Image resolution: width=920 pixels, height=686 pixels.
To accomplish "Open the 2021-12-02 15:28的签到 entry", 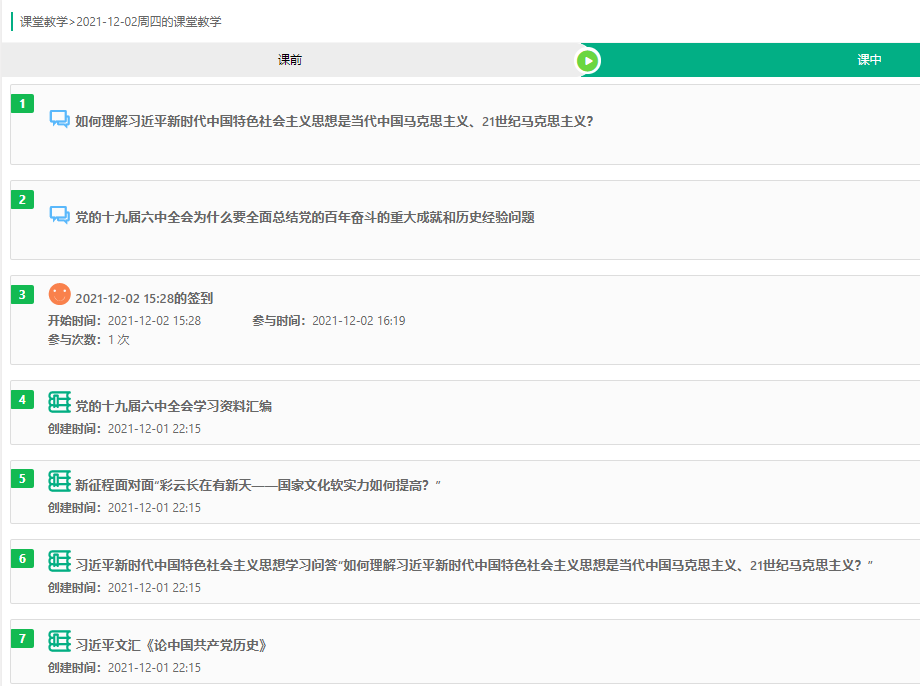I will pos(144,298).
